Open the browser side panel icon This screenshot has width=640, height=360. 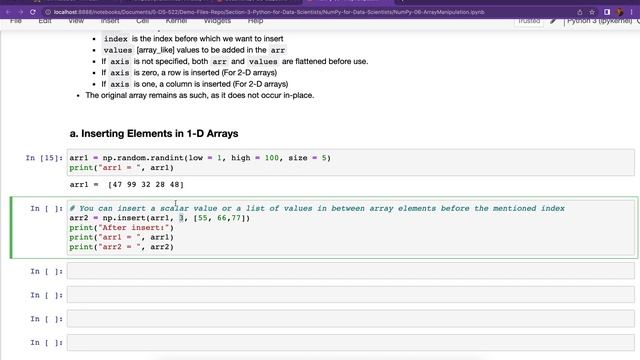[607, 12]
